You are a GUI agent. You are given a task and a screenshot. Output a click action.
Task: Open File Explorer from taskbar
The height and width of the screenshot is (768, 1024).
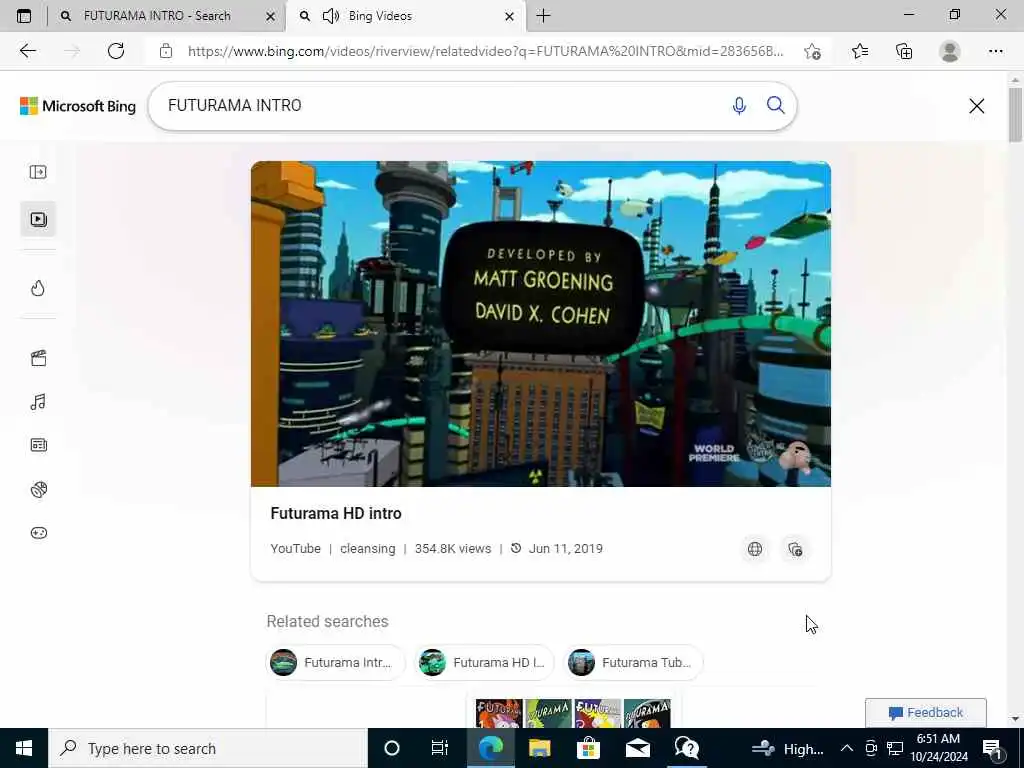(539, 748)
